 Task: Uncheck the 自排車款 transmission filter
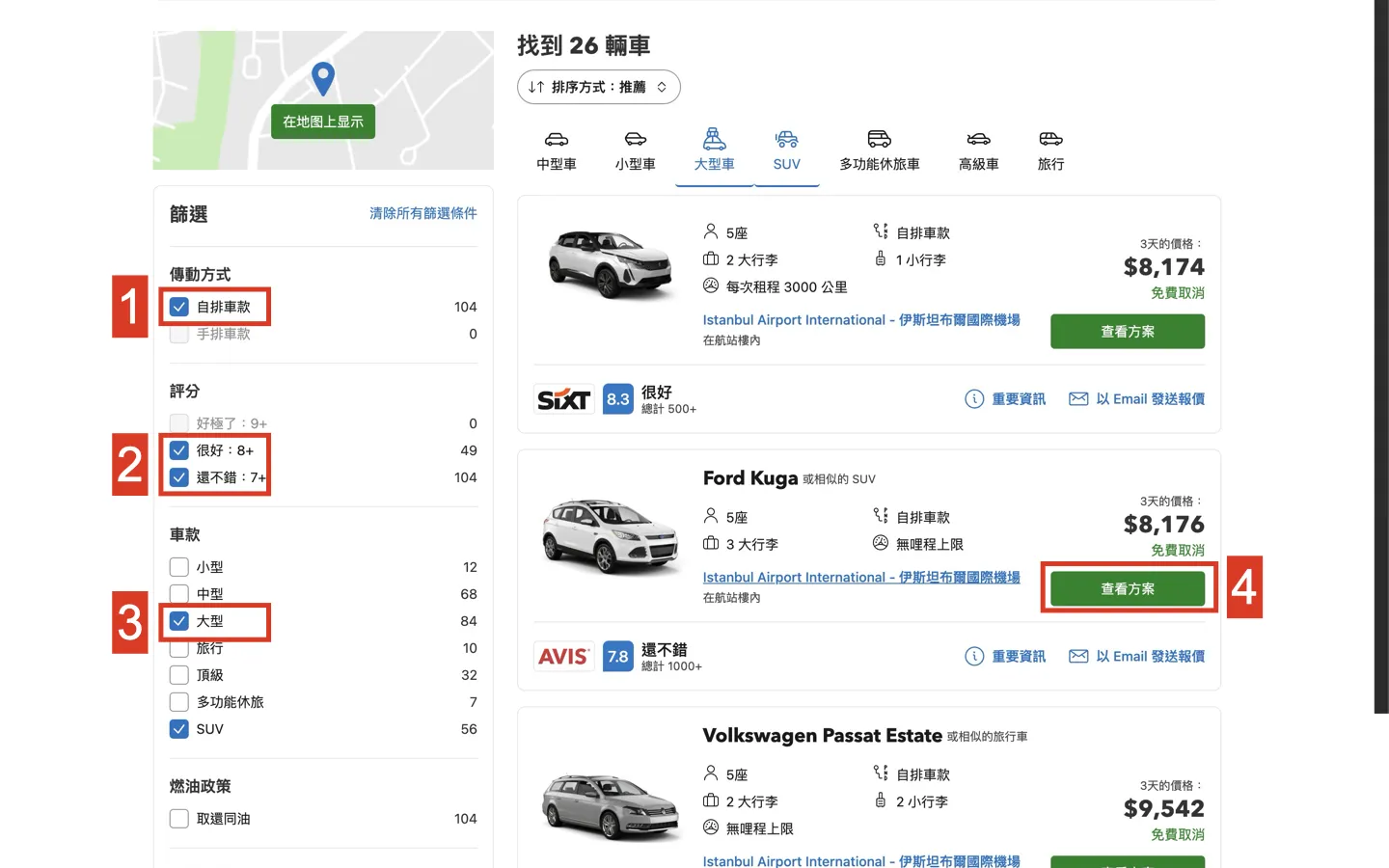[x=179, y=307]
